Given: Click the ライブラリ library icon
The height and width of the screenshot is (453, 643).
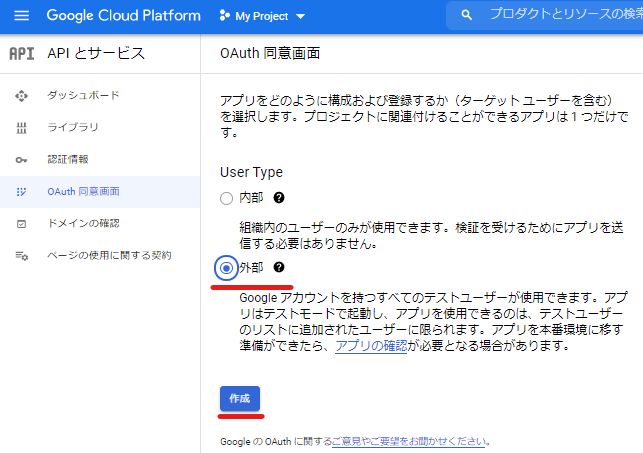Looking at the screenshot, I should click(21, 128).
